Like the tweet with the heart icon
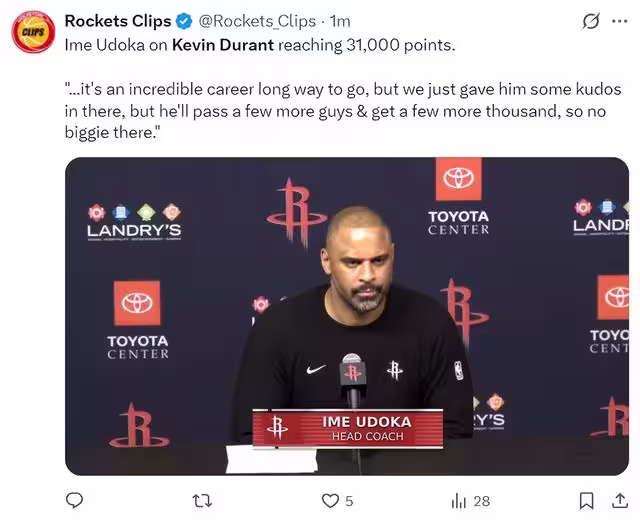The height and width of the screenshot is (520, 640). click(x=330, y=501)
